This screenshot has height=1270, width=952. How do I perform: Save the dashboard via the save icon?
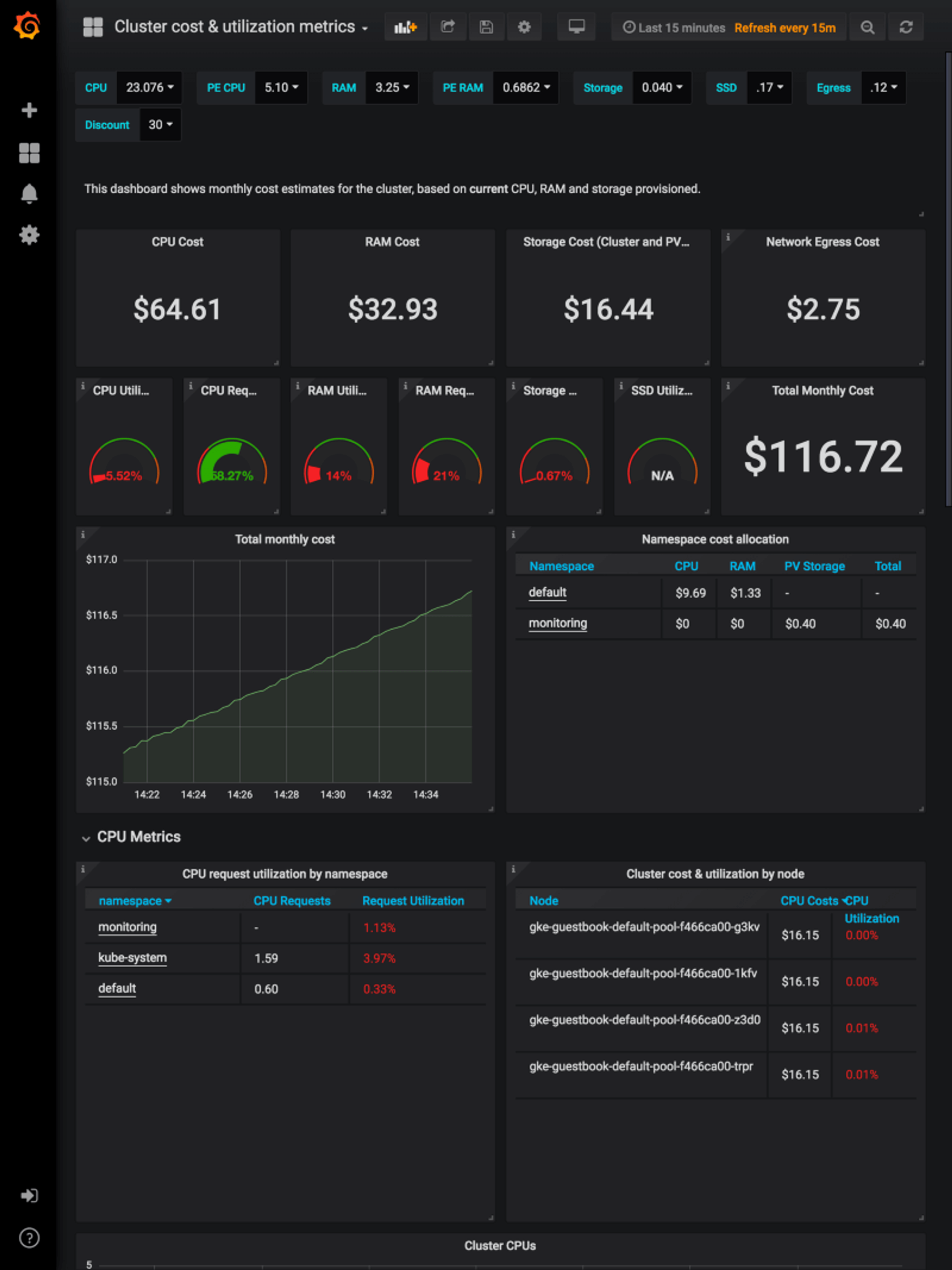pos(486,26)
